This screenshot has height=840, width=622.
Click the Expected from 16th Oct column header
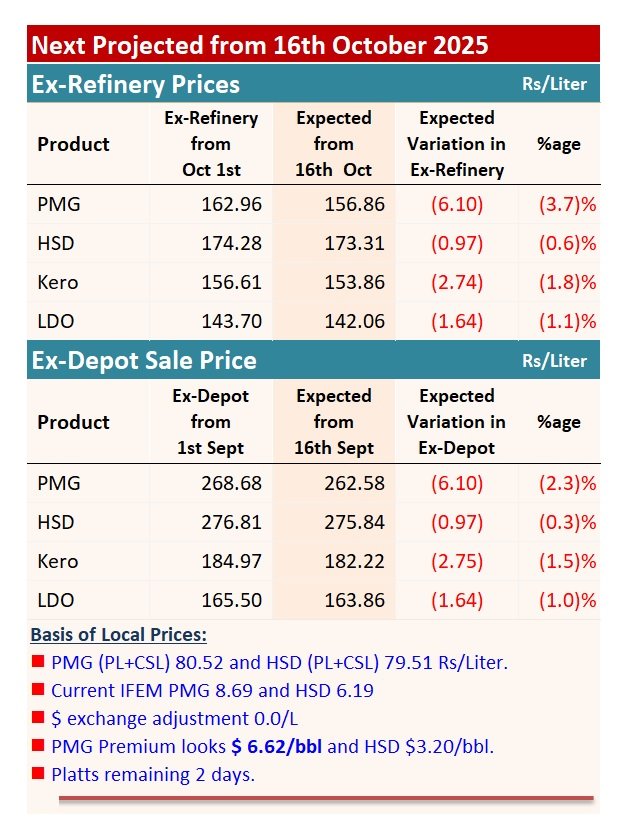tap(333, 144)
